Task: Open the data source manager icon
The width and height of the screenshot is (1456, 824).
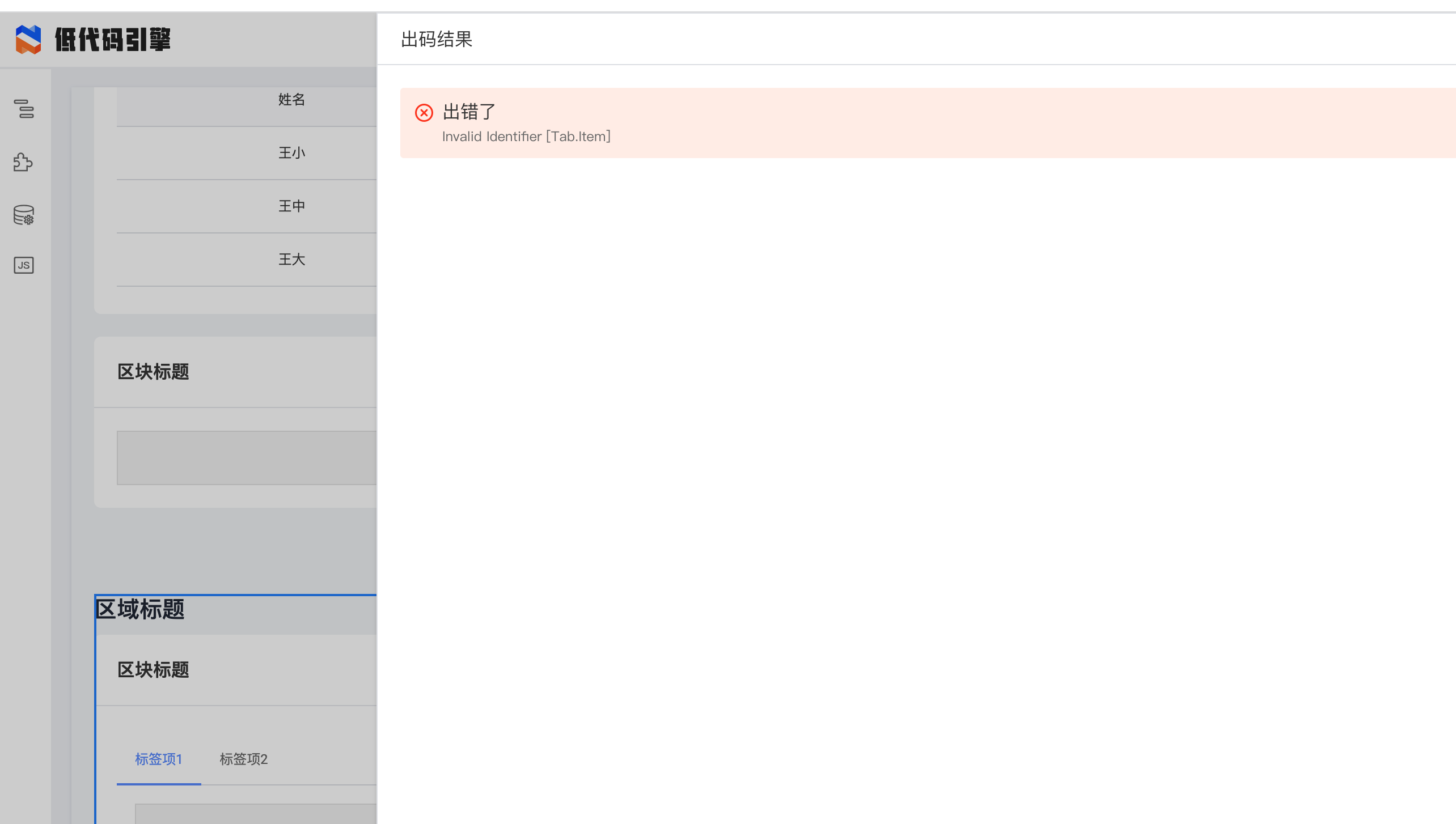Action: pyautogui.click(x=24, y=215)
